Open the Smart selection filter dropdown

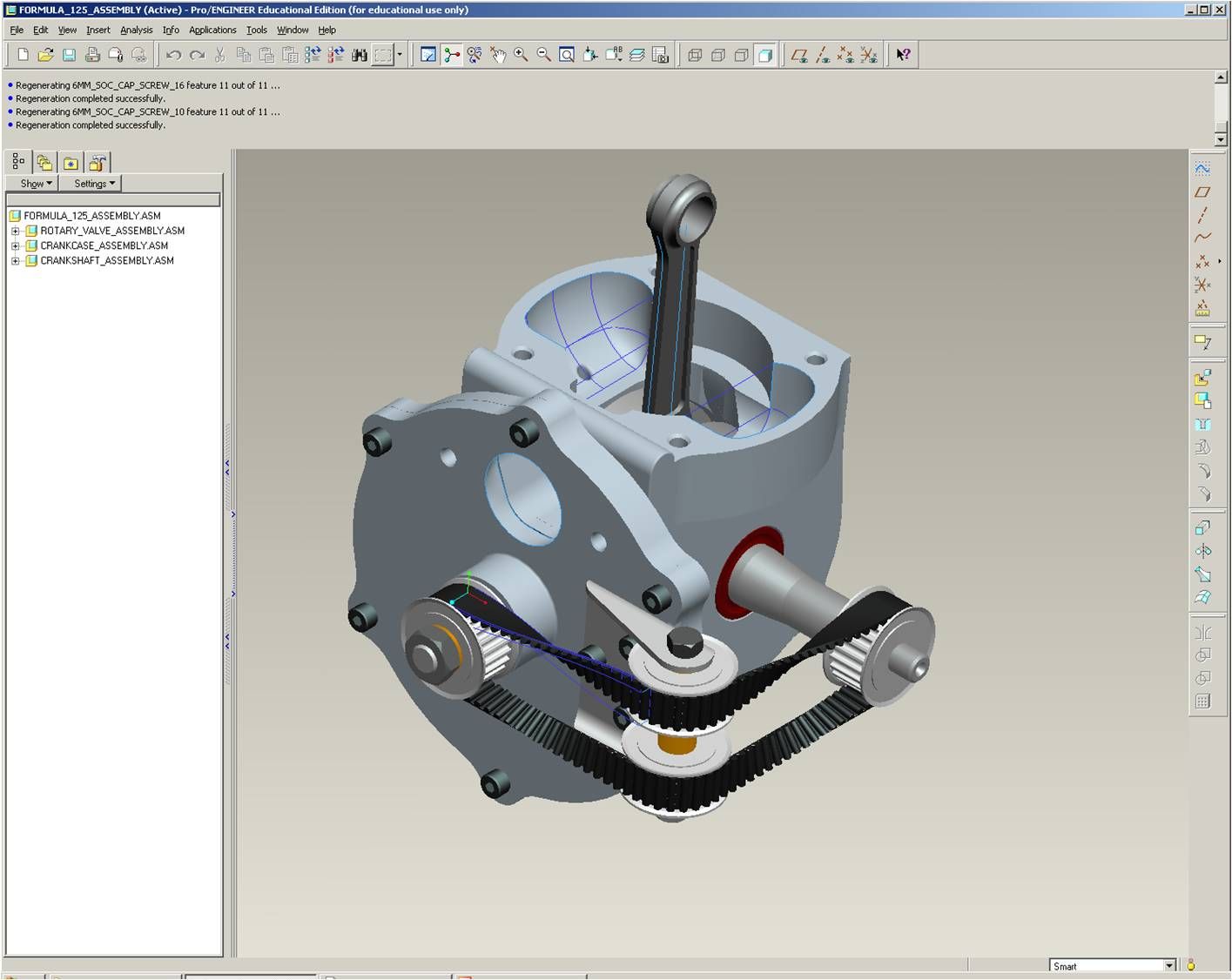pos(1169,966)
